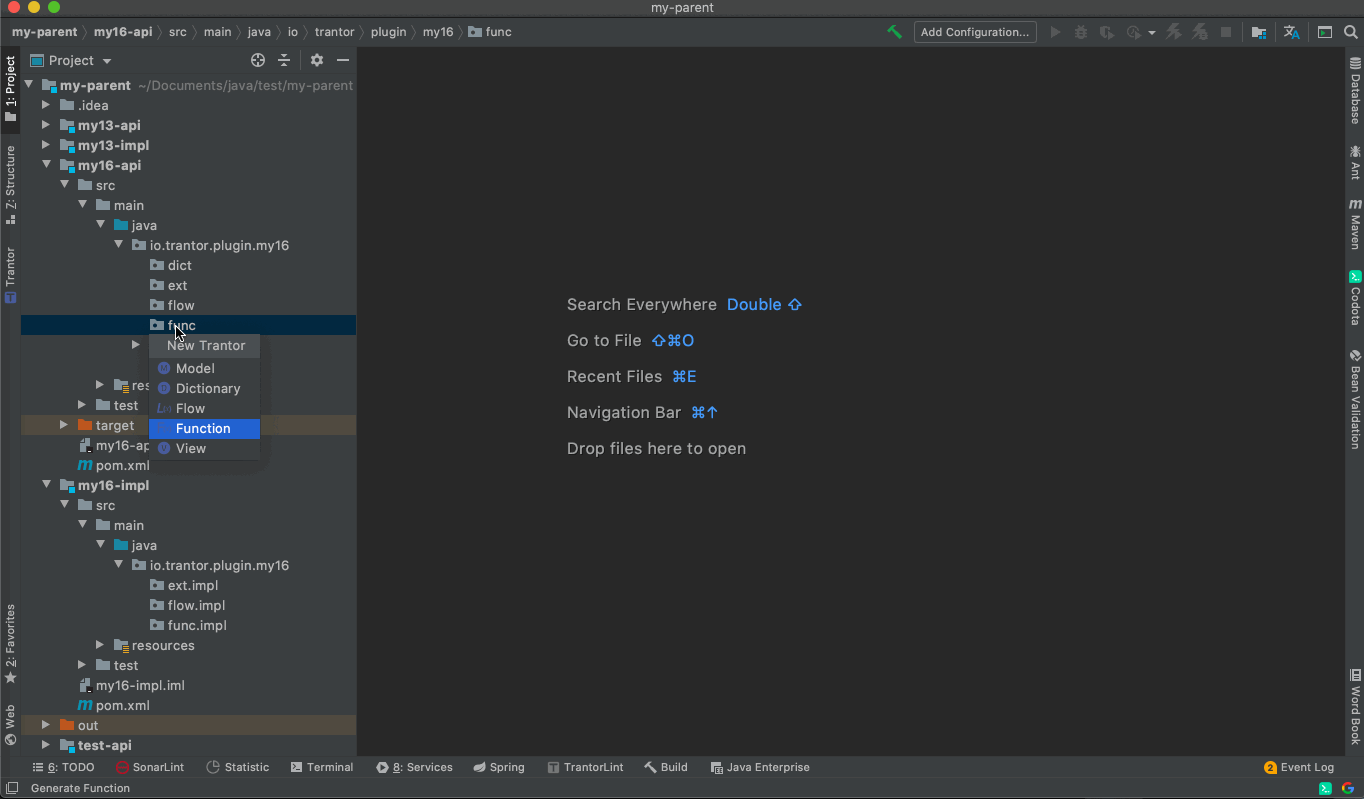Click the Translate icon in toolbar
The height and width of the screenshot is (799, 1364).
(1291, 32)
